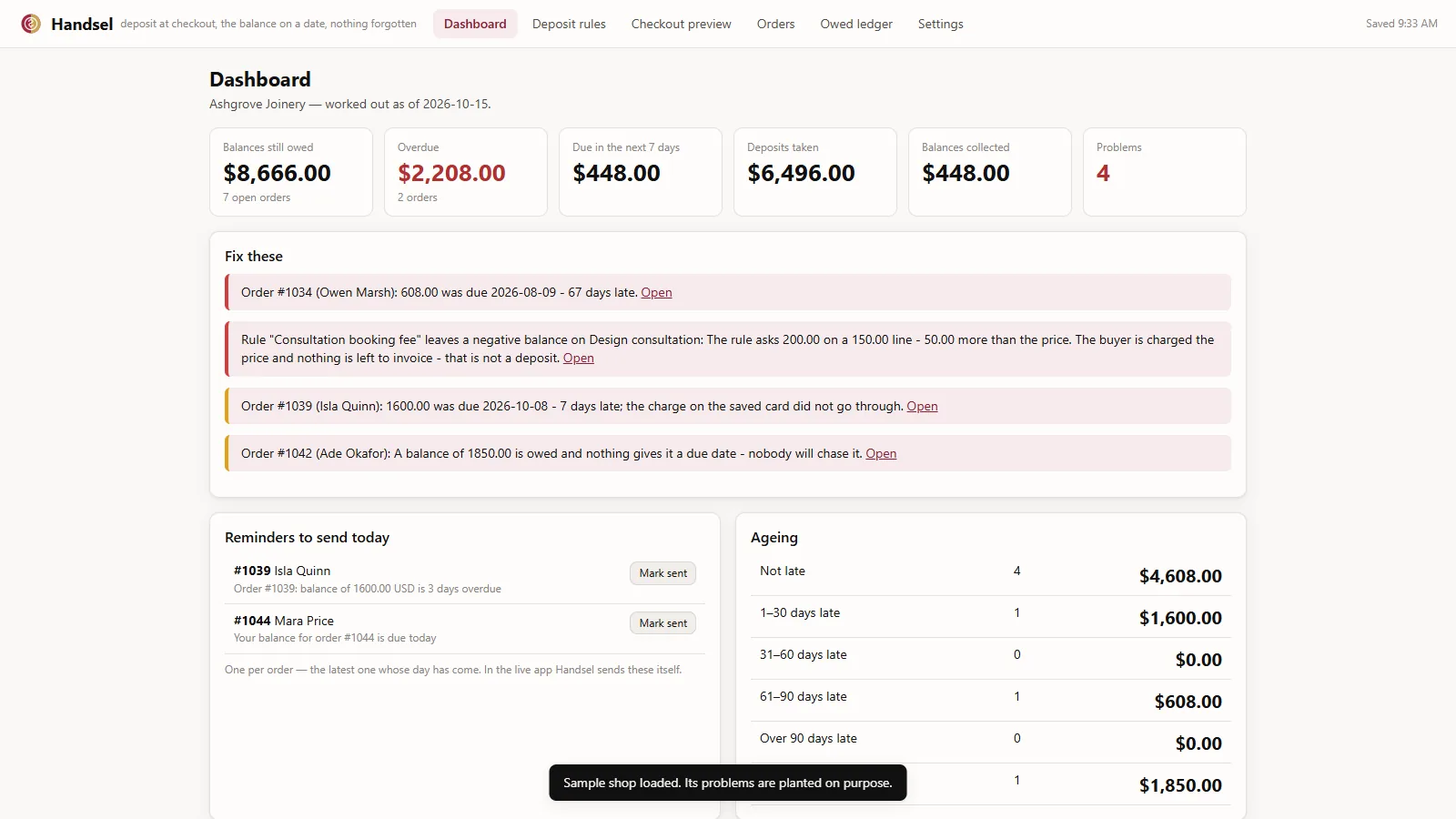Select the Balances collected card

990,172
